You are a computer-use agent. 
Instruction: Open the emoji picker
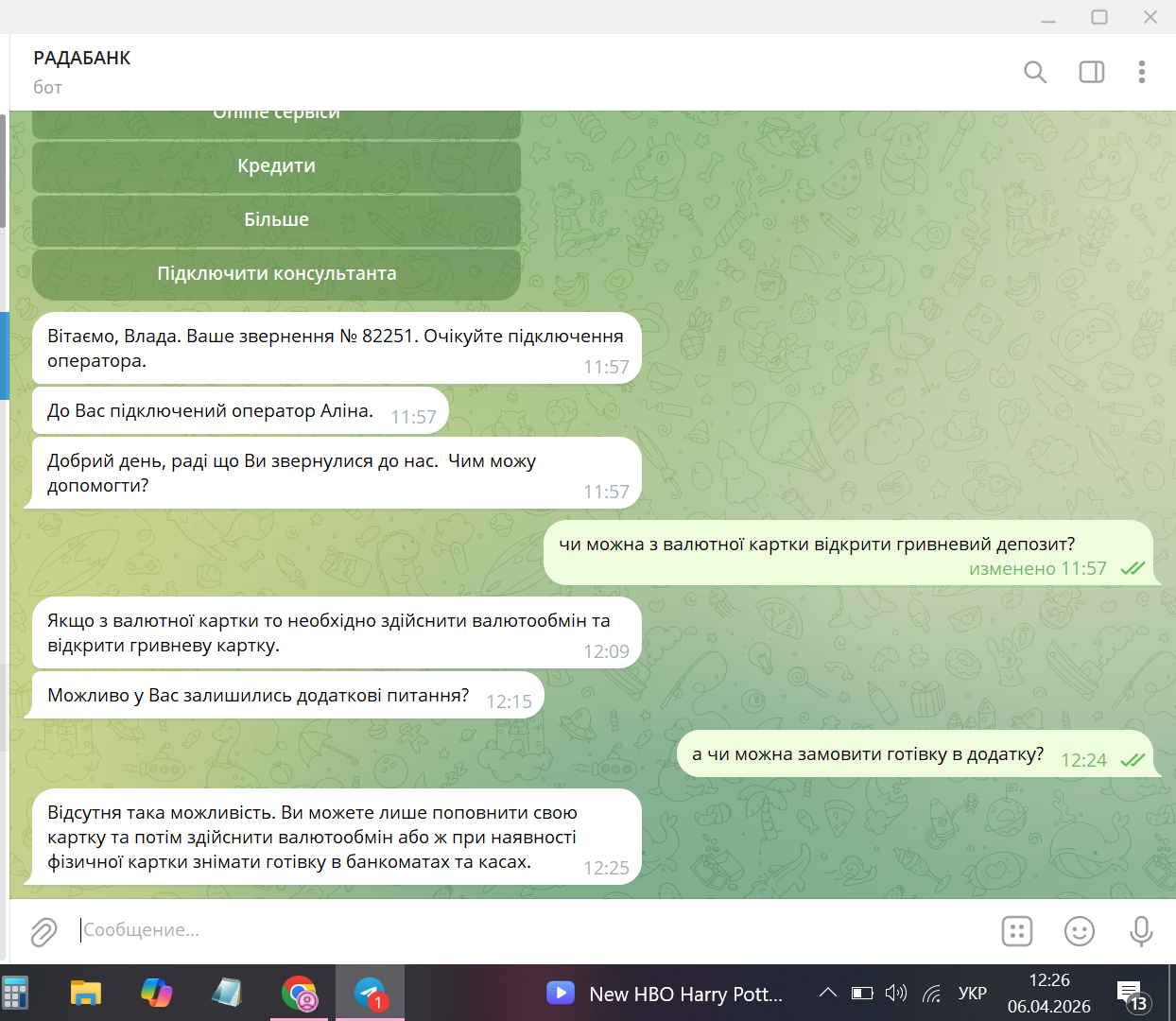(x=1080, y=931)
